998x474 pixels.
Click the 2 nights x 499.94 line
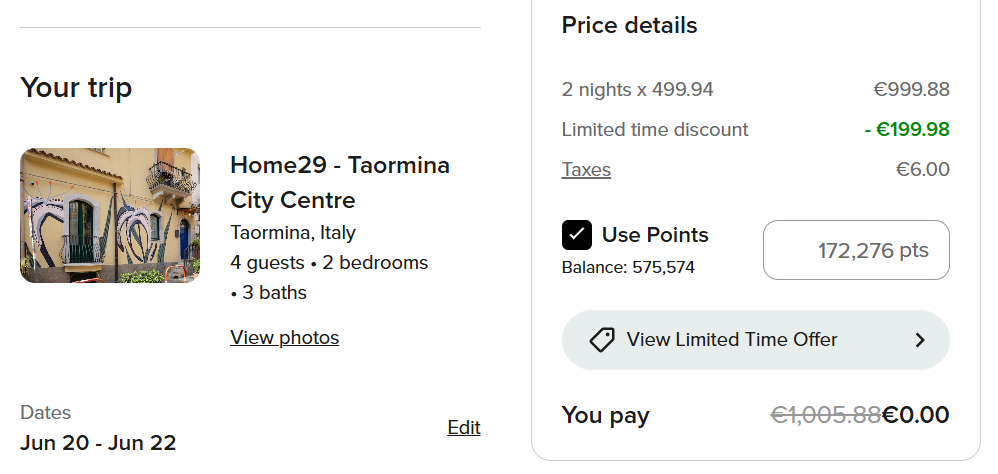(x=638, y=90)
